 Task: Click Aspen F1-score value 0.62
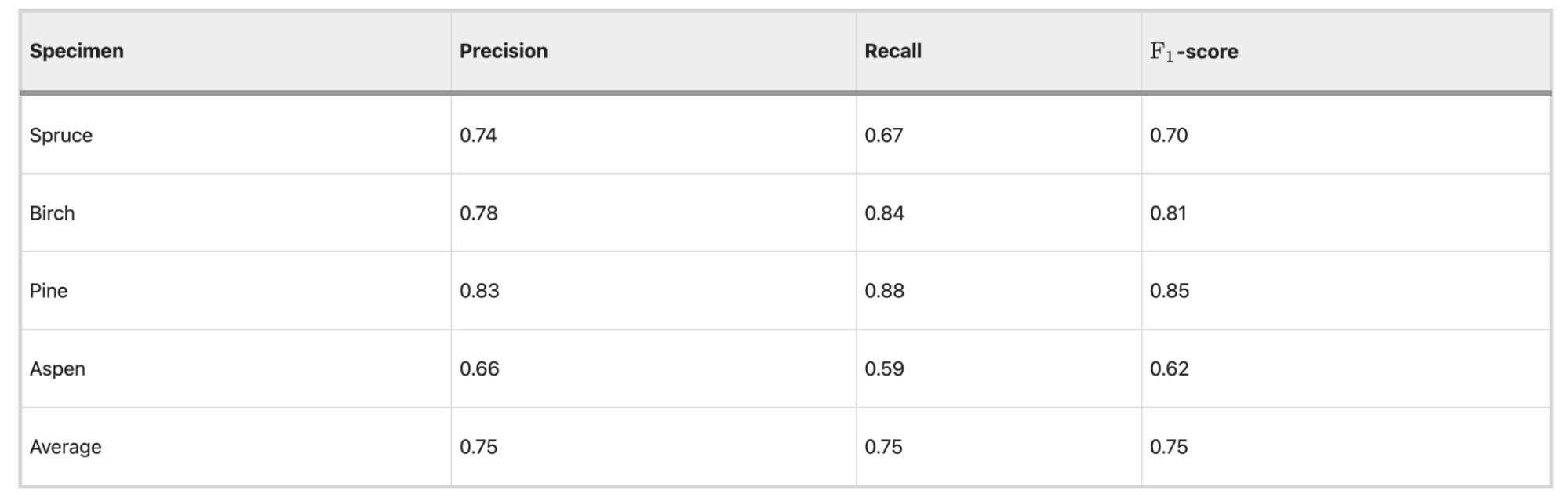point(1170,368)
